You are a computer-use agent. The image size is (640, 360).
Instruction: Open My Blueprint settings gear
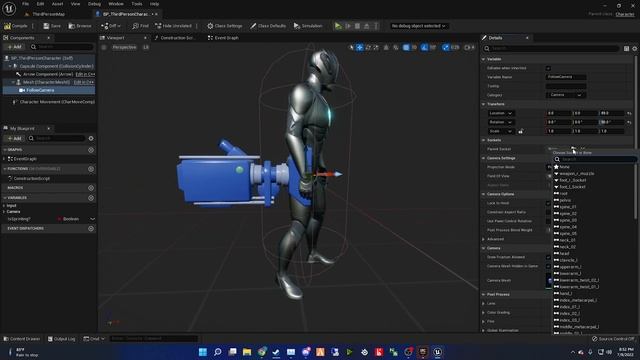pyautogui.click(x=91, y=138)
